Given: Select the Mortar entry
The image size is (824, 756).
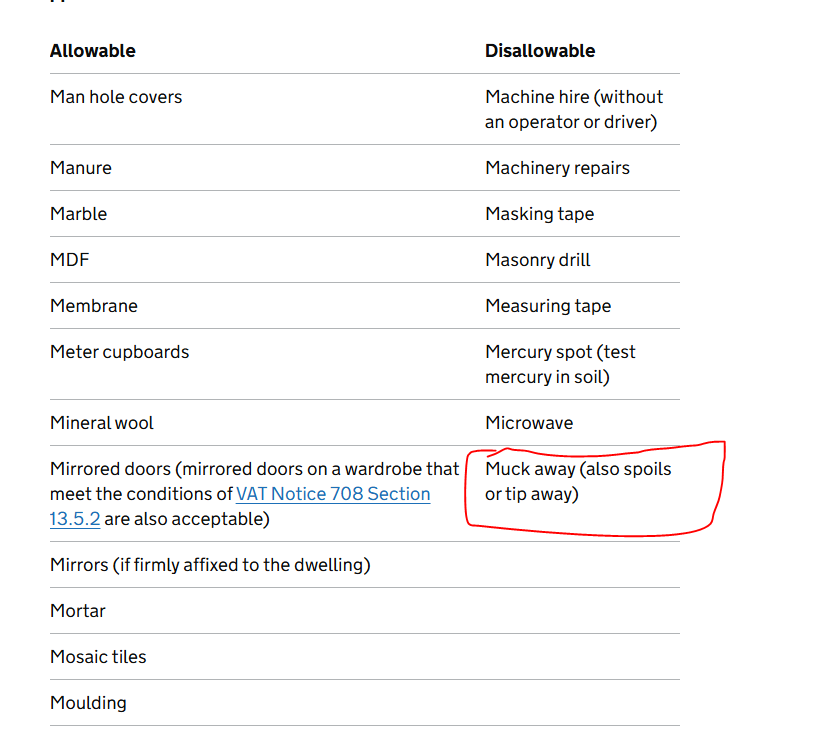Looking at the screenshot, I should [x=78, y=611].
